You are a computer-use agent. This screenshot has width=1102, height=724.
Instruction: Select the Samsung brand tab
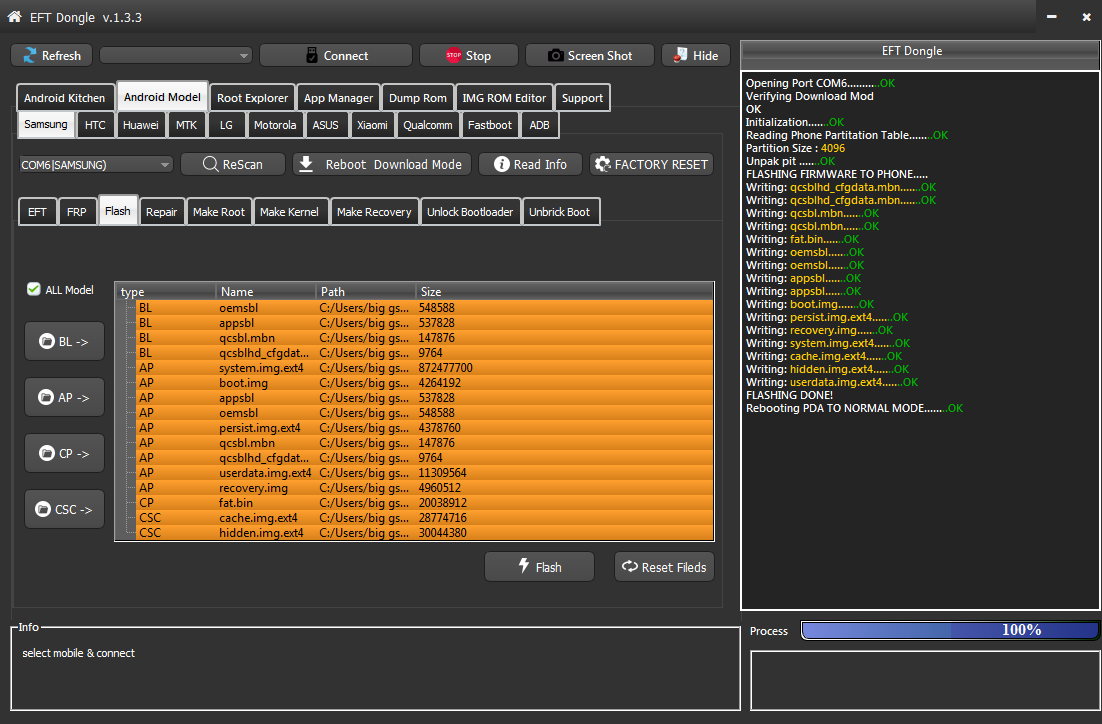[x=46, y=124]
